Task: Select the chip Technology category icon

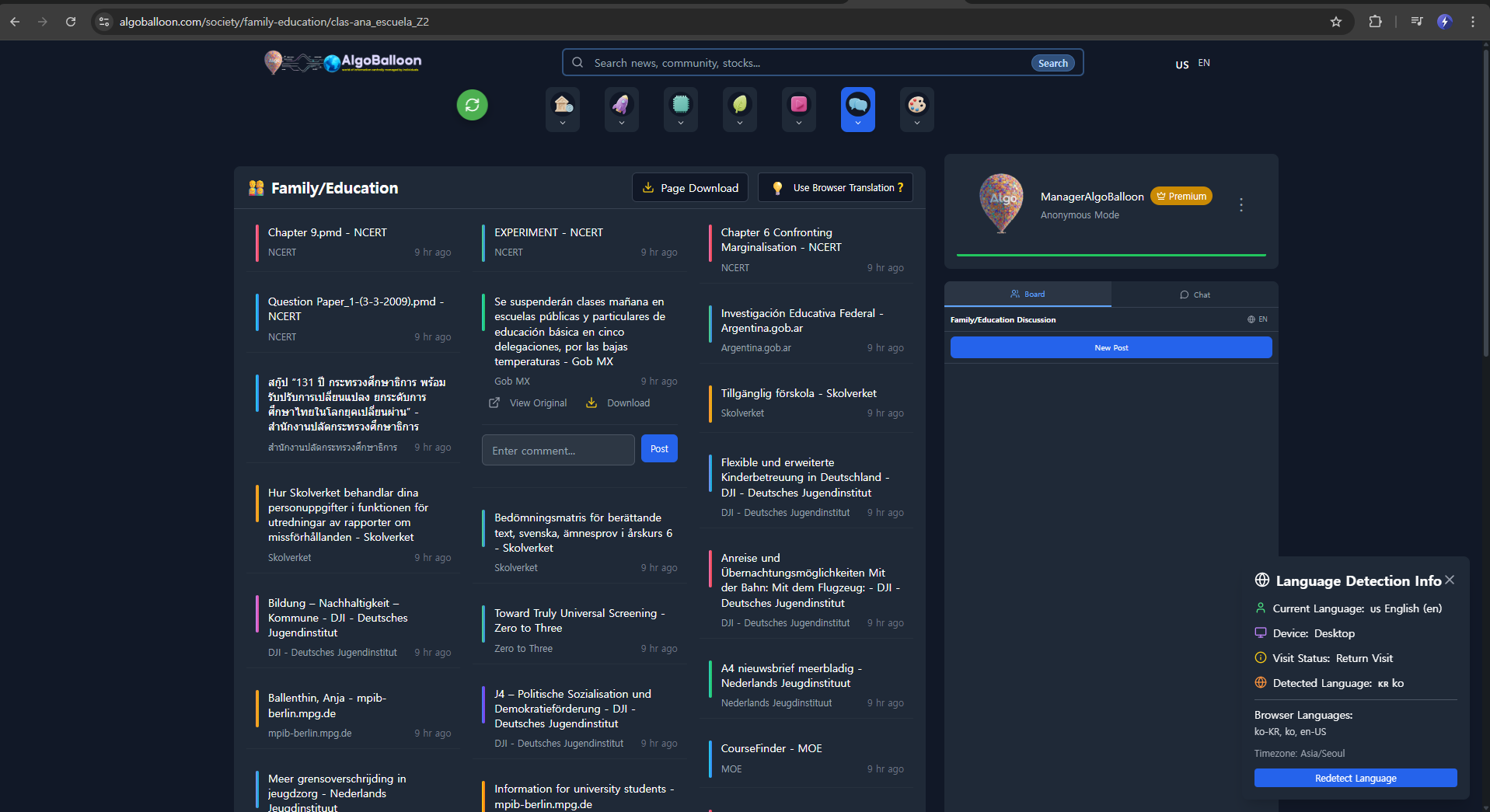Action: (x=680, y=103)
